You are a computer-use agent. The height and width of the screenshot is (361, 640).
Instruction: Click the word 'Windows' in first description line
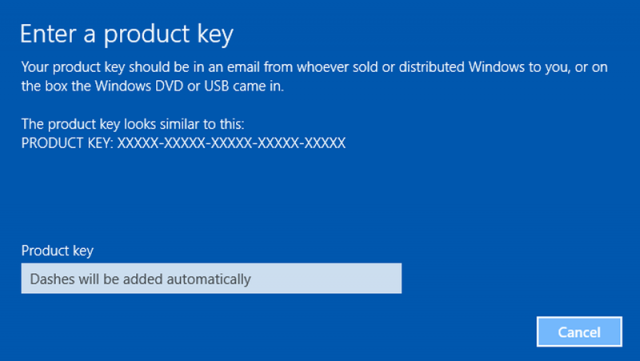point(496,67)
